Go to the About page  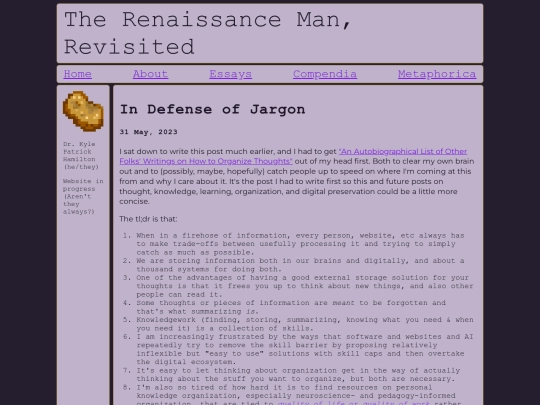coord(150,74)
